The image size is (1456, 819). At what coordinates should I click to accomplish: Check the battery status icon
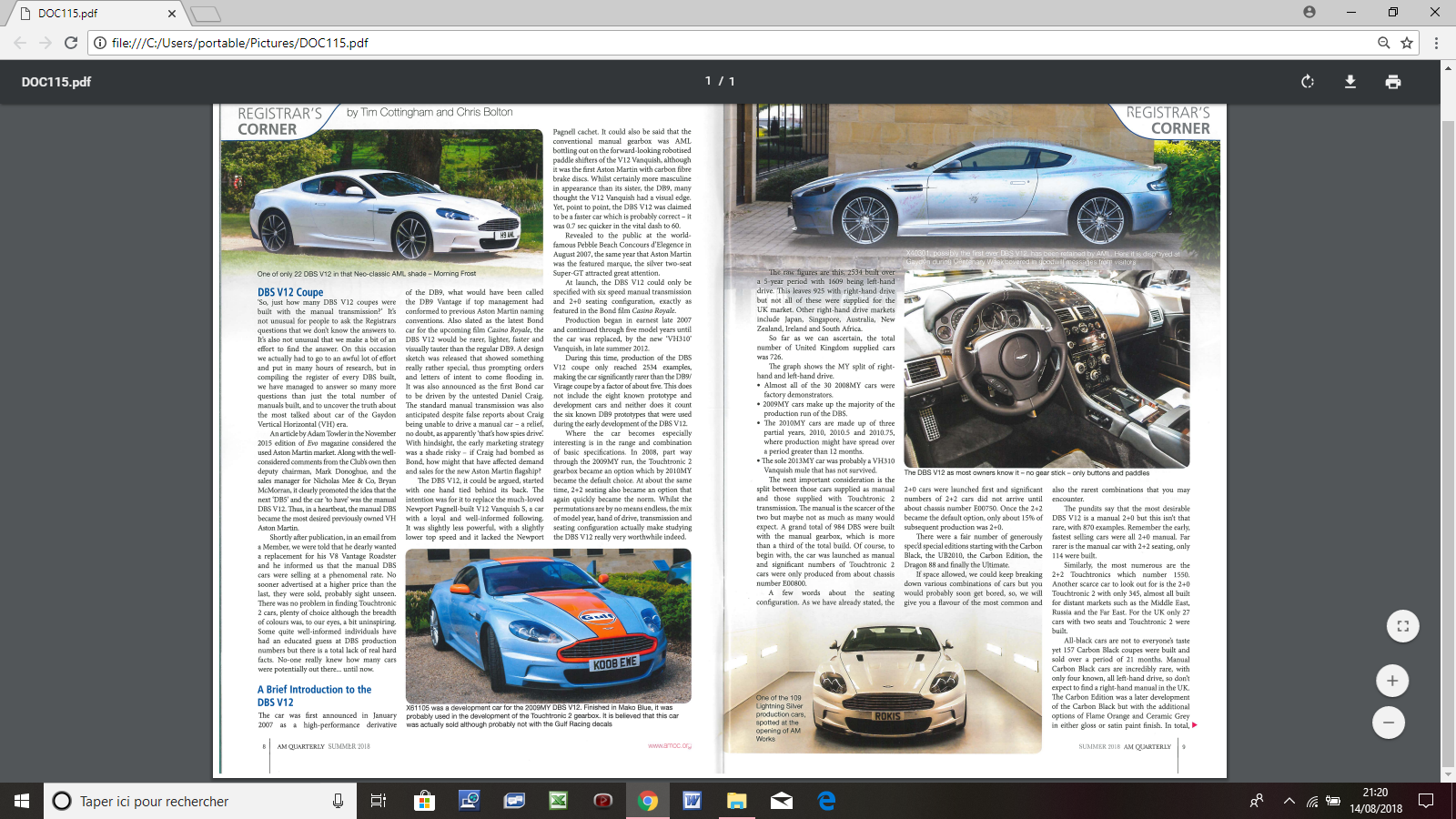[x=1333, y=801]
